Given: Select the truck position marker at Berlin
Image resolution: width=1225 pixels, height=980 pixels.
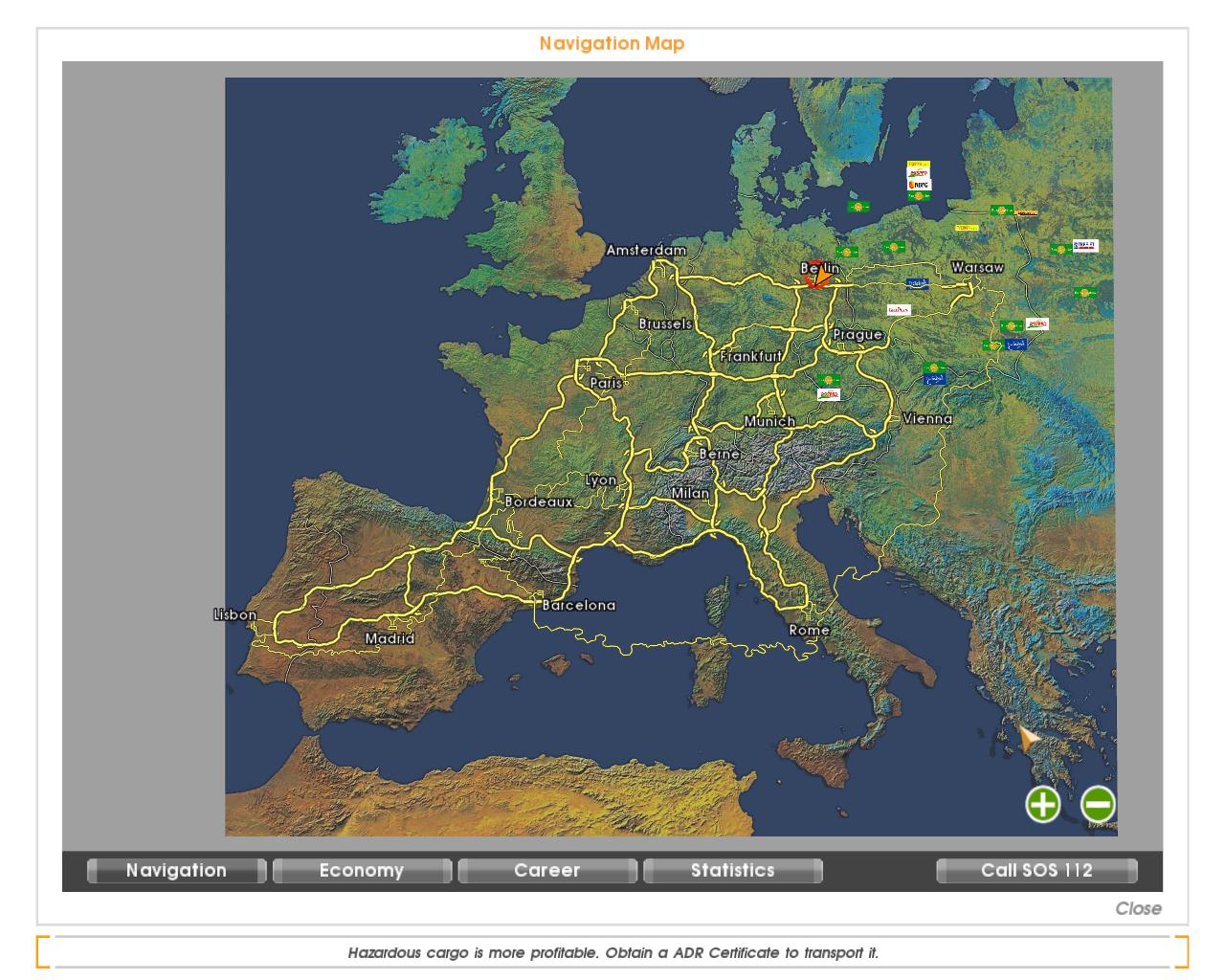Looking at the screenshot, I should [x=817, y=275].
